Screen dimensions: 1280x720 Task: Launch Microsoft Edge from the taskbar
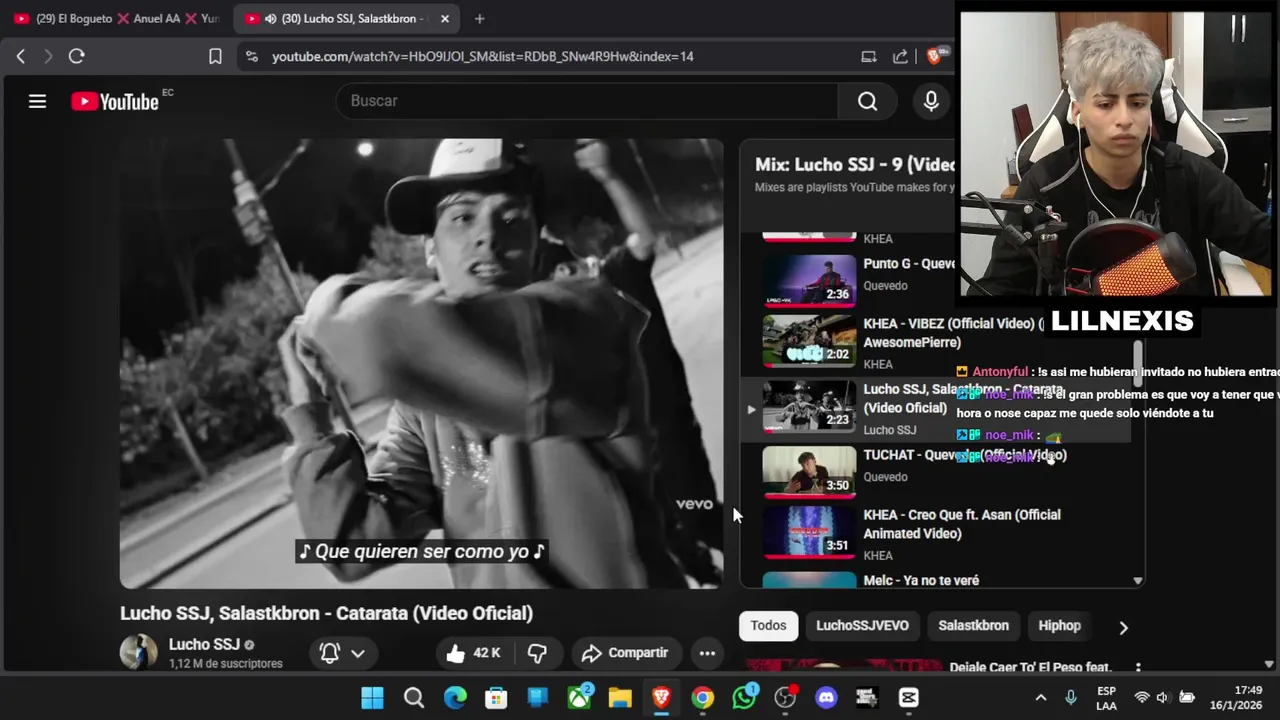pos(455,697)
